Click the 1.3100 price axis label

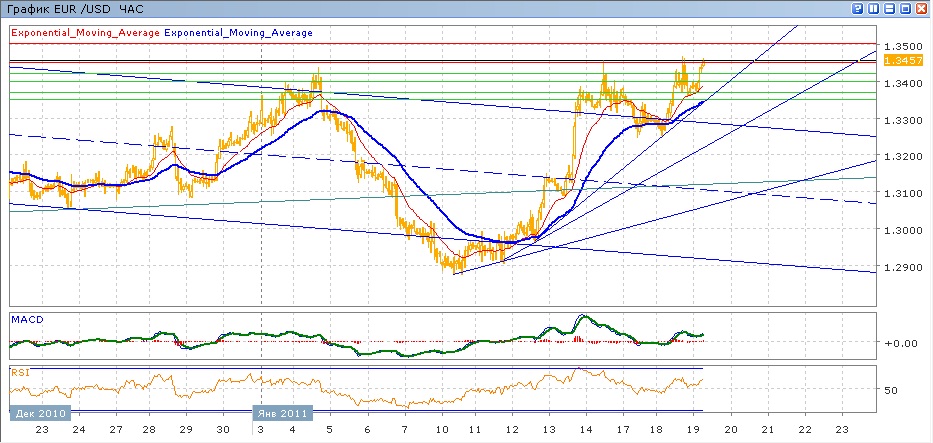coord(903,193)
